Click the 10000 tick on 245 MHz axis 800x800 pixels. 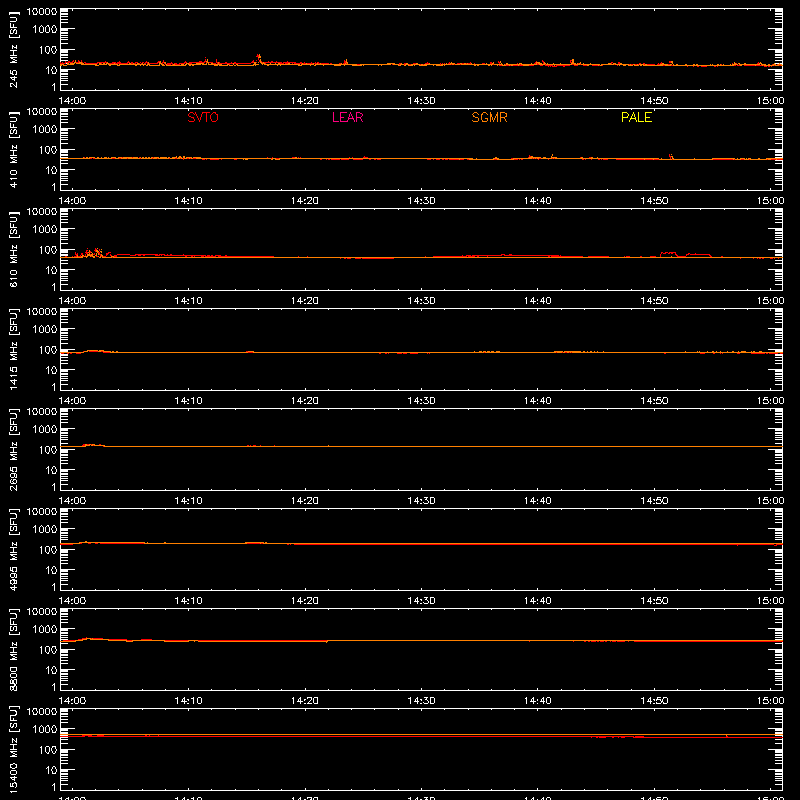pos(42,12)
